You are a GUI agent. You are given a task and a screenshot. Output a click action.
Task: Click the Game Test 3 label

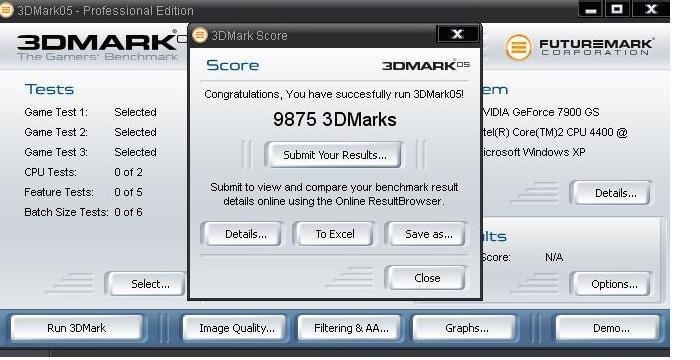point(56,152)
